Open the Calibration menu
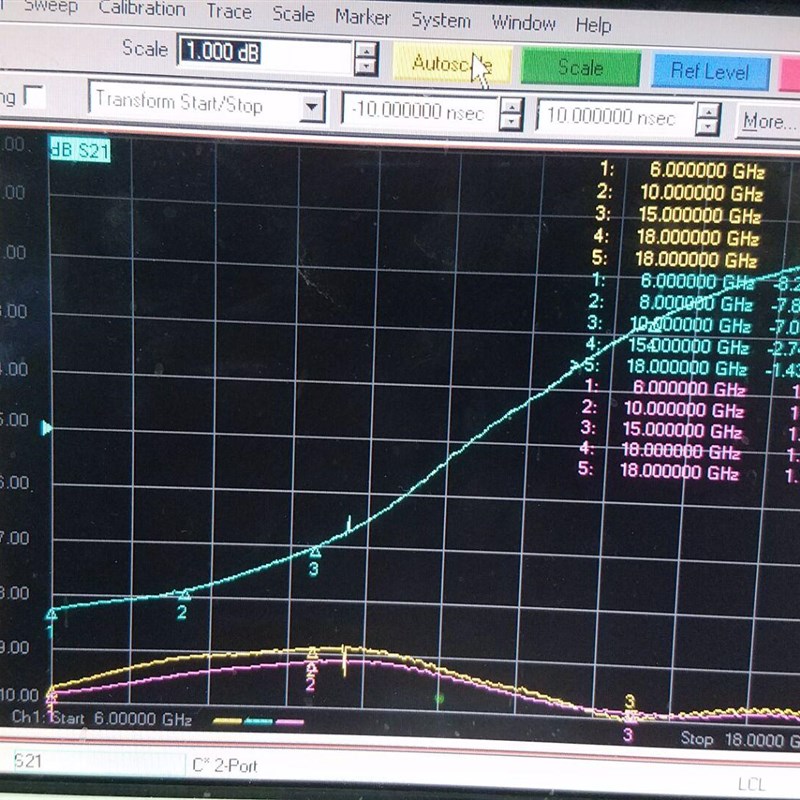800x800 pixels. coord(142,9)
